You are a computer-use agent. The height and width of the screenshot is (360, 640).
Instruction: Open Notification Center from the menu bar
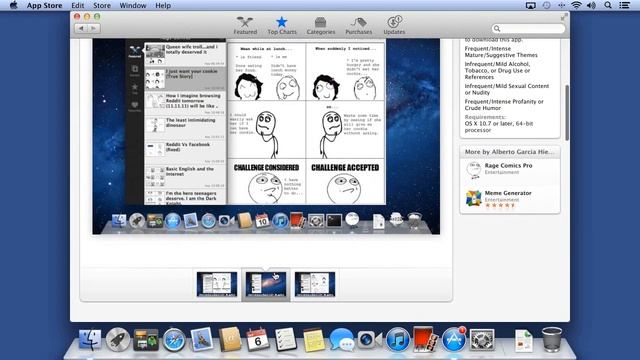pos(624,5)
